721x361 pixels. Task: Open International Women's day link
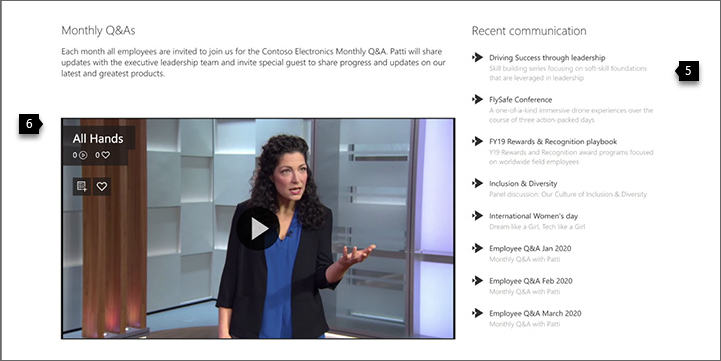click(x=533, y=216)
